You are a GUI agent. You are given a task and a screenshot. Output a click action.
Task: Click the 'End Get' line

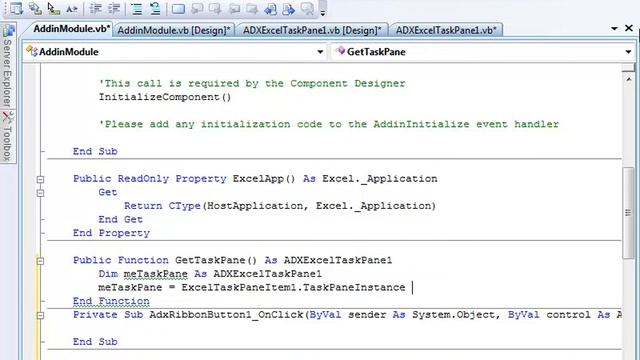coord(120,220)
